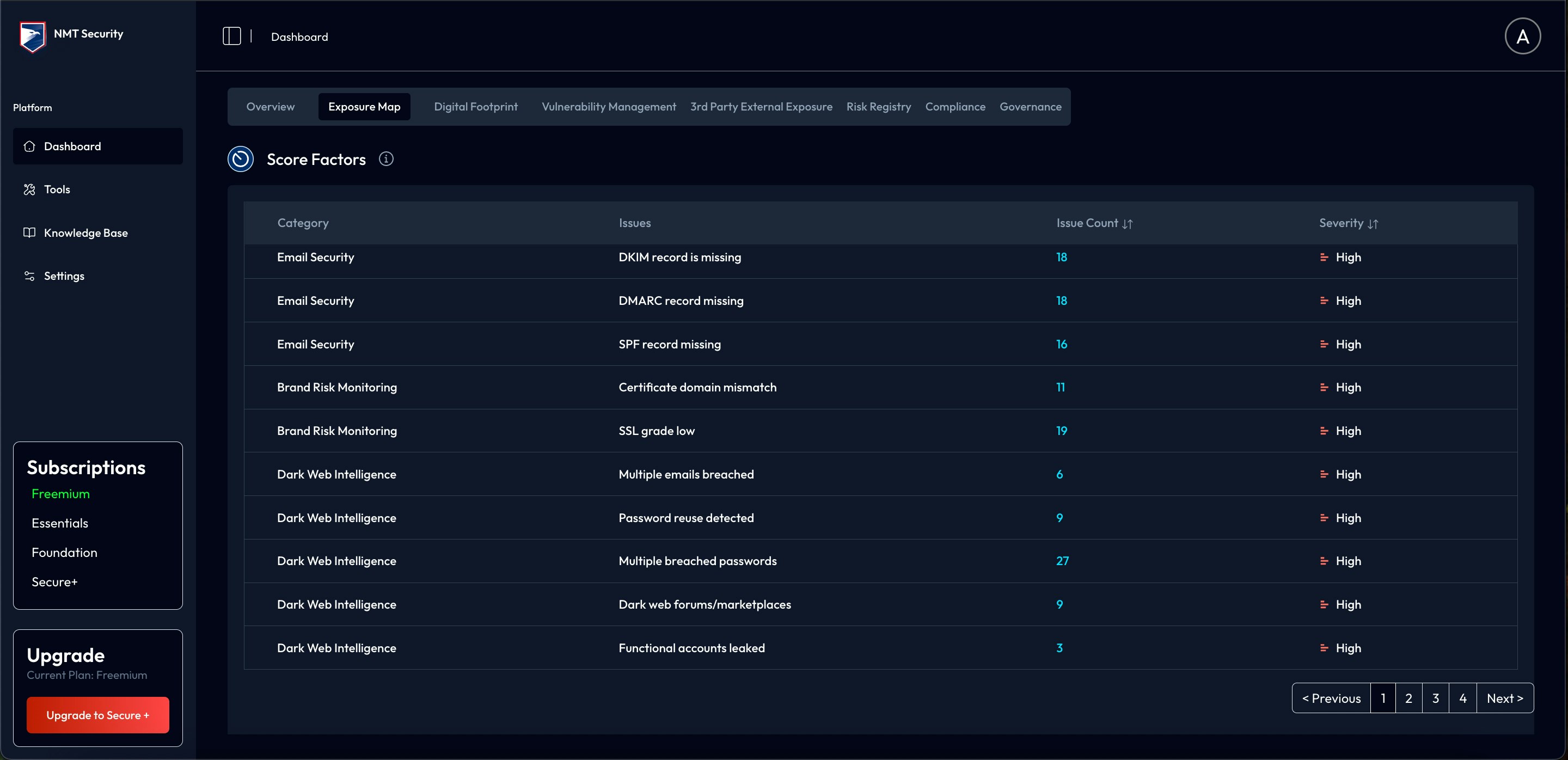1568x760 pixels.
Task: Open the account avatar menu
Action: point(1522,36)
